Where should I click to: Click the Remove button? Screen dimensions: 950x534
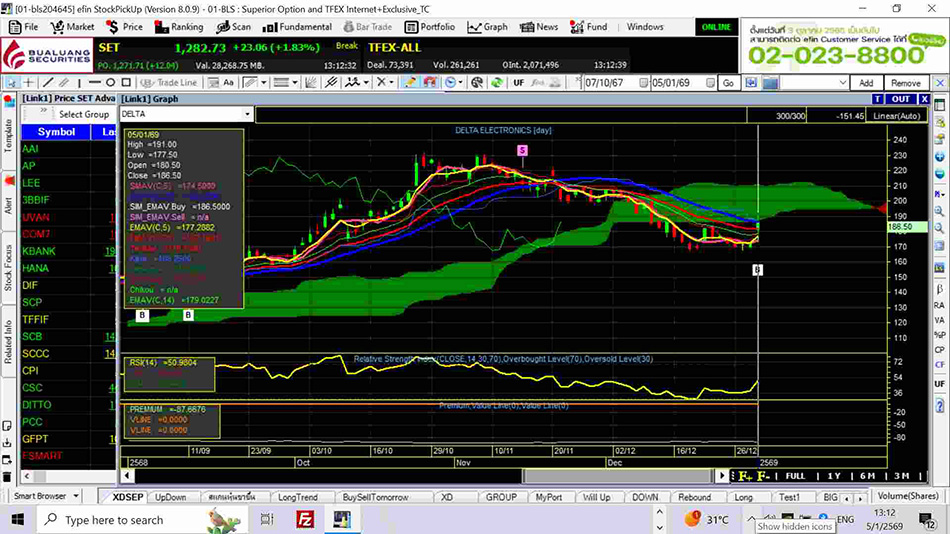[x=906, y=83]
